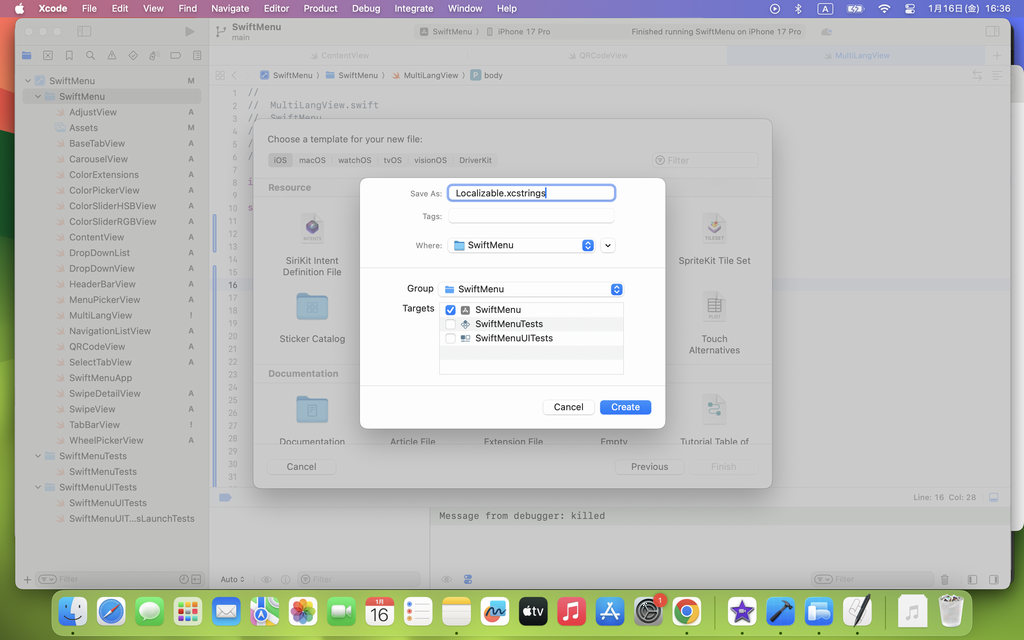Open the SiriKit Intent Definition File template

coord(312,230)
